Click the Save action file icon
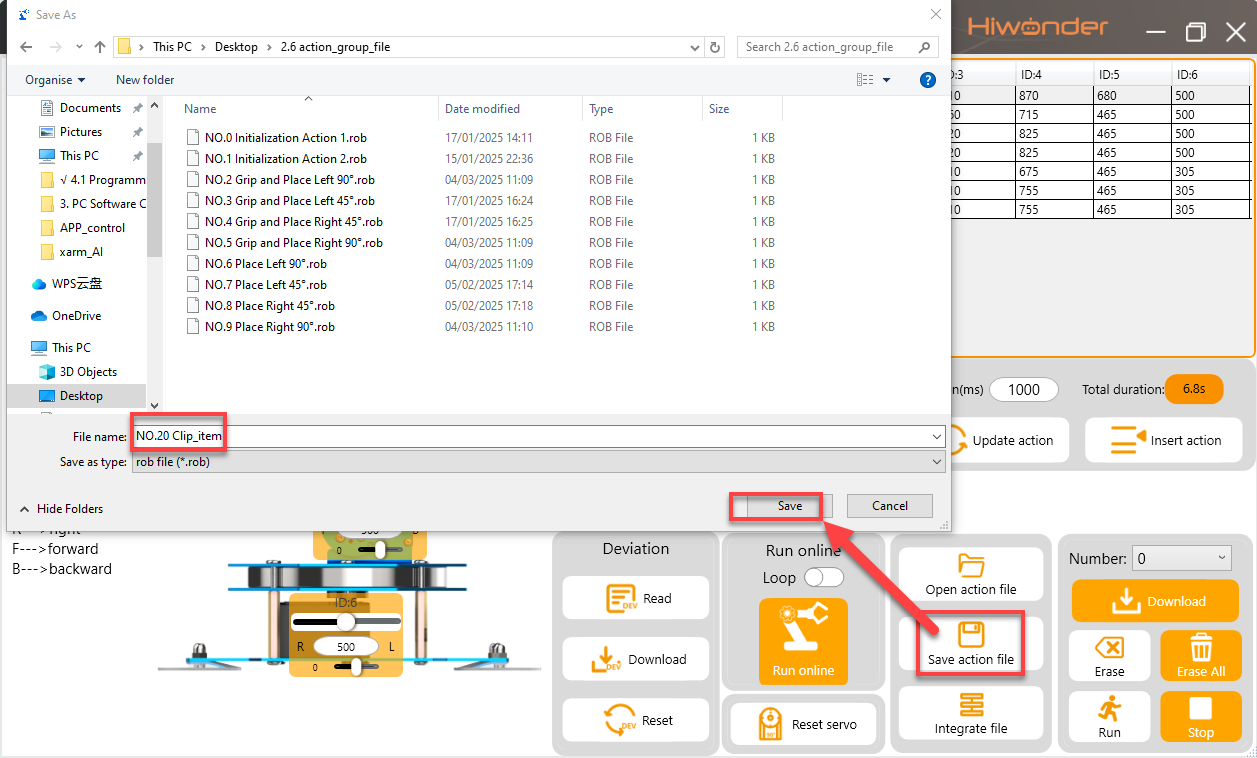Screen dimensions: 1257x758 (x=970, y=634)
